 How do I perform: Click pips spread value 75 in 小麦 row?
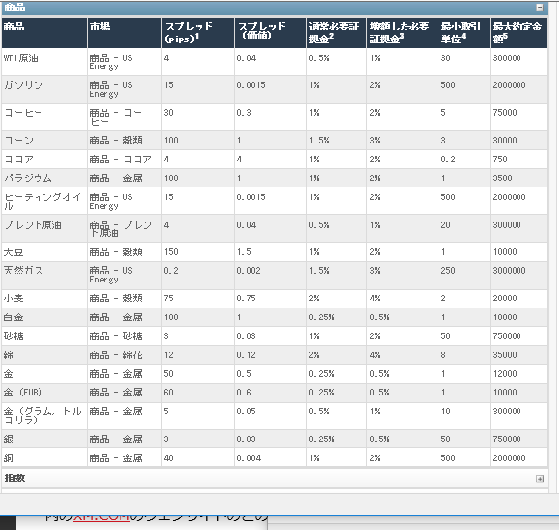click(169, 298)
